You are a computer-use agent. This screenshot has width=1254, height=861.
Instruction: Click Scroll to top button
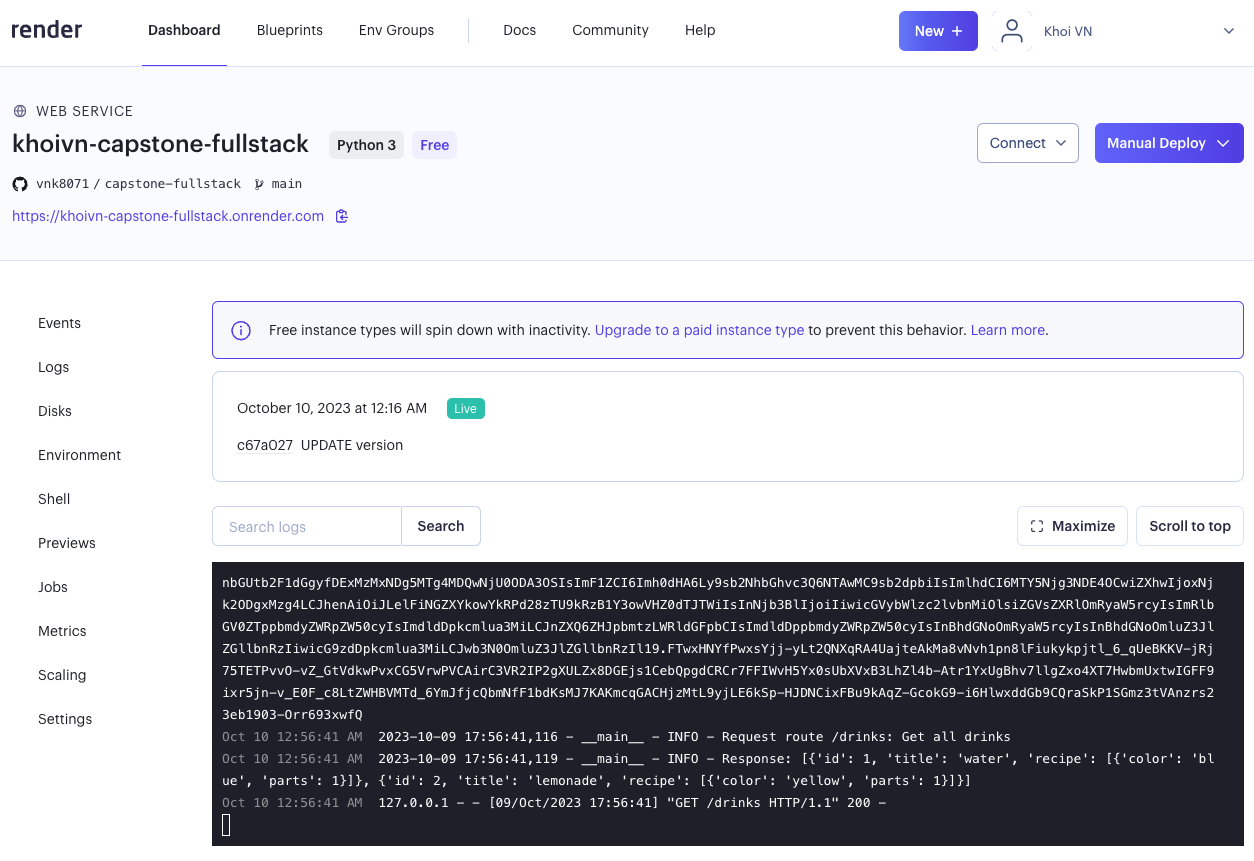click(1190, 526)
